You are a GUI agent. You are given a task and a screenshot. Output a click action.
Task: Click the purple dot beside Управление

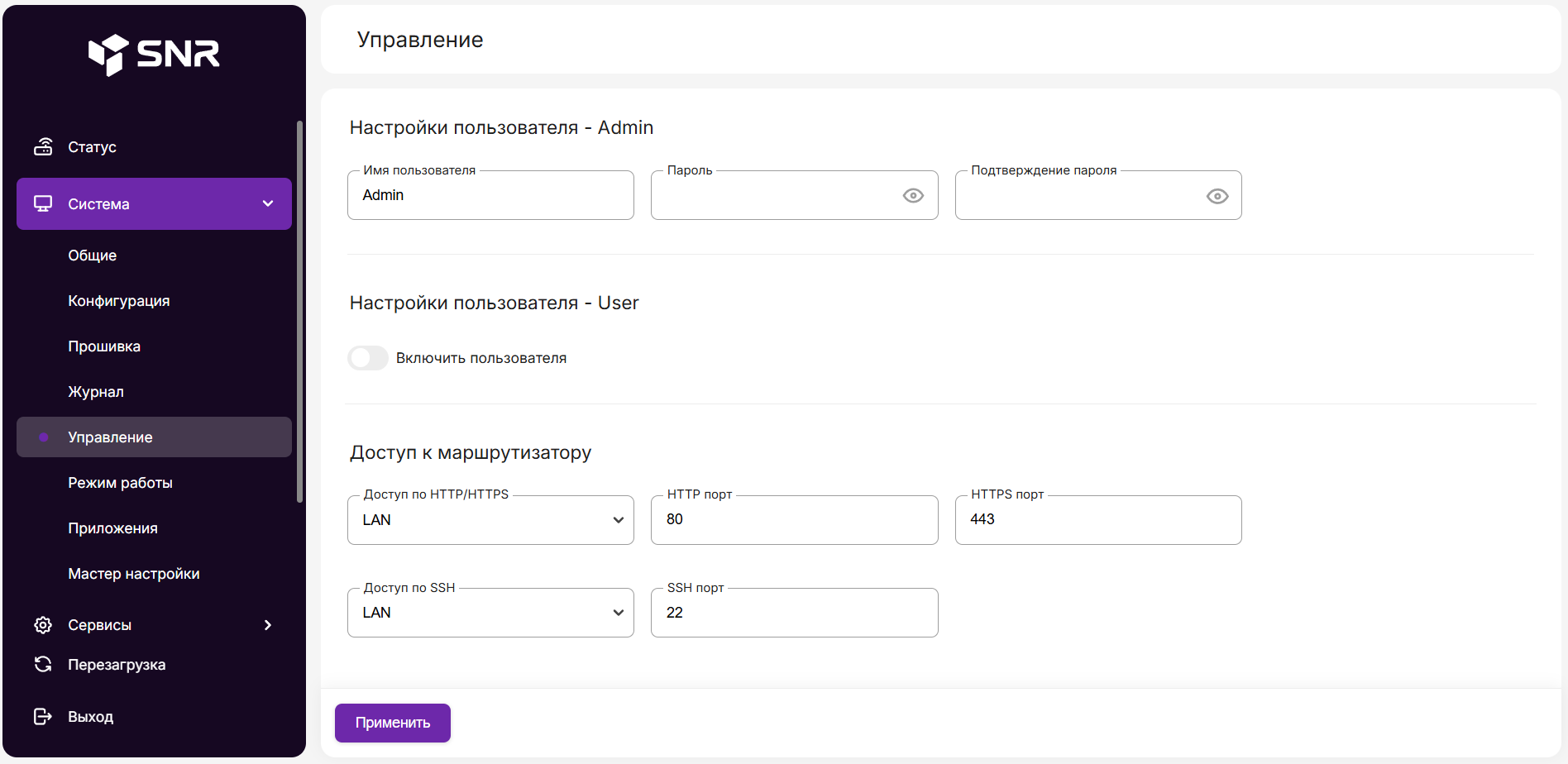tap(44, 437)
